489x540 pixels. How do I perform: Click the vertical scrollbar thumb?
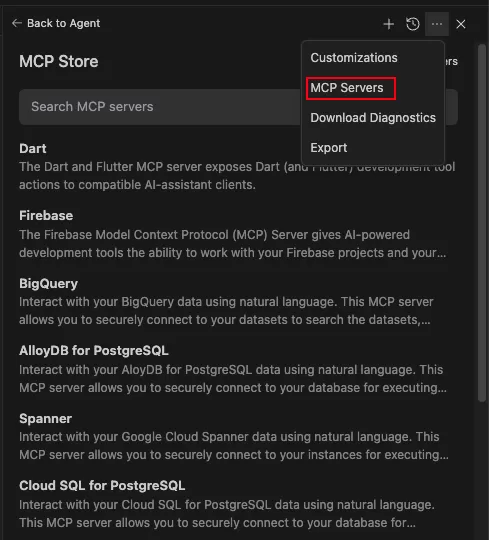pyautogui.click(x=482, y=223)
